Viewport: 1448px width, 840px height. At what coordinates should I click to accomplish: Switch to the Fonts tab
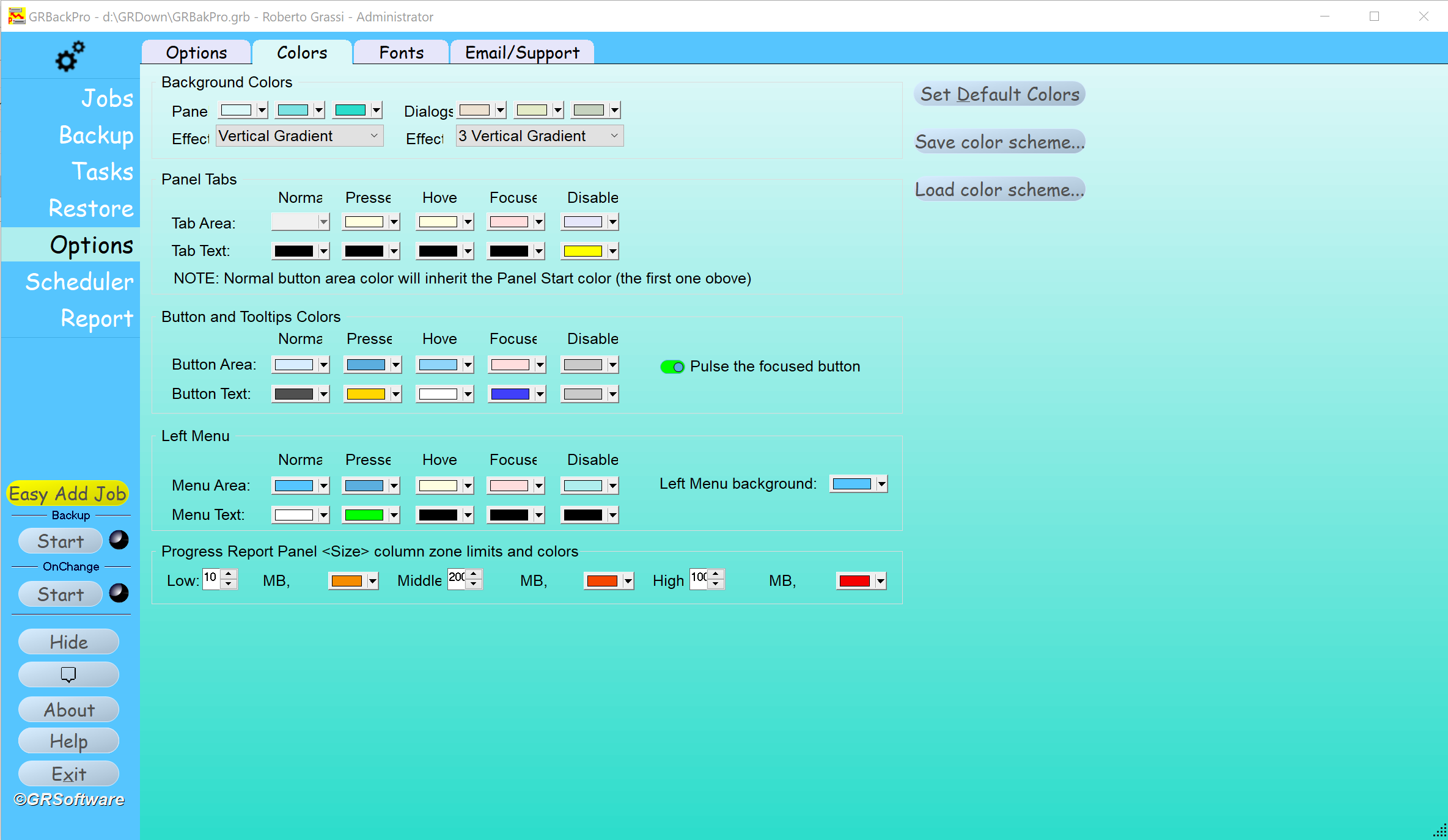(401, 53)
